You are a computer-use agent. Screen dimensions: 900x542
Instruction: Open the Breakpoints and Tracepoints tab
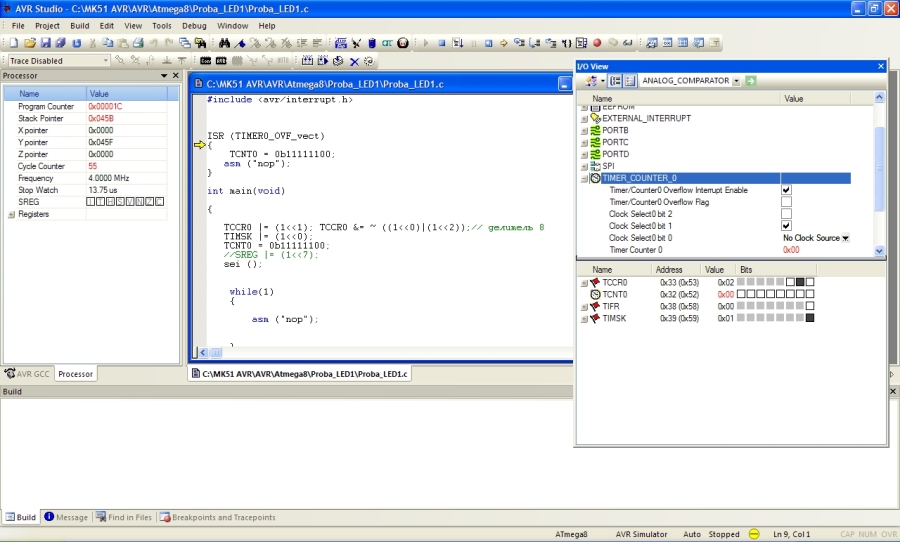[x=217, y=518]
